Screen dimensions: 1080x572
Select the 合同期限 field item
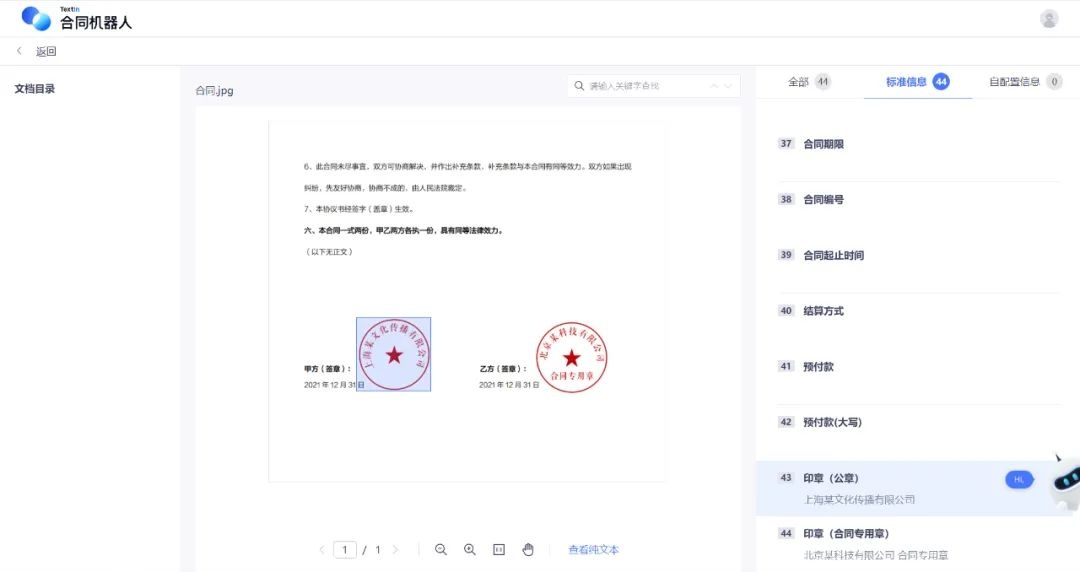coord(824,144)
